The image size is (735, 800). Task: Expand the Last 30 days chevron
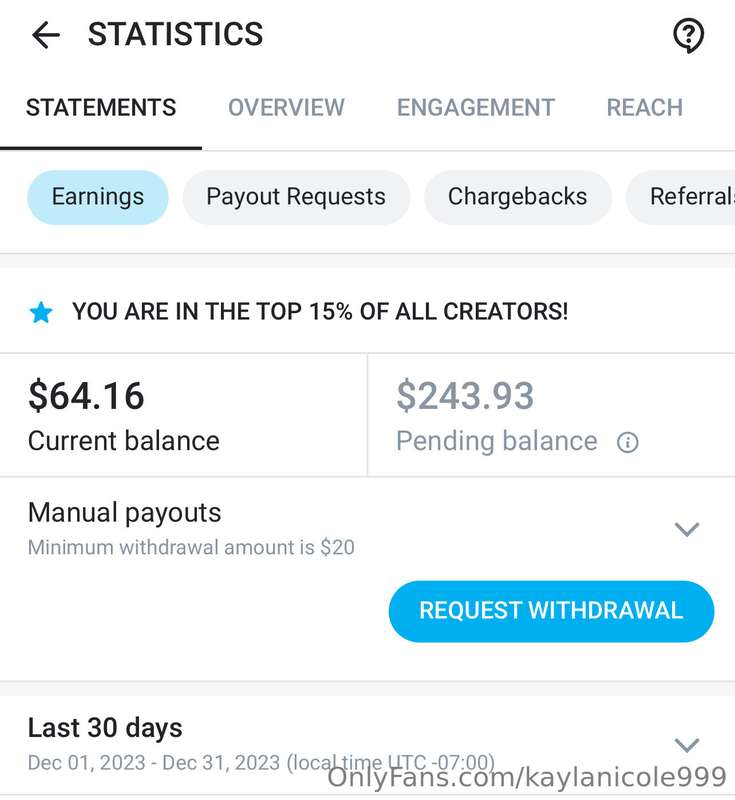click(x=687, y=745)
